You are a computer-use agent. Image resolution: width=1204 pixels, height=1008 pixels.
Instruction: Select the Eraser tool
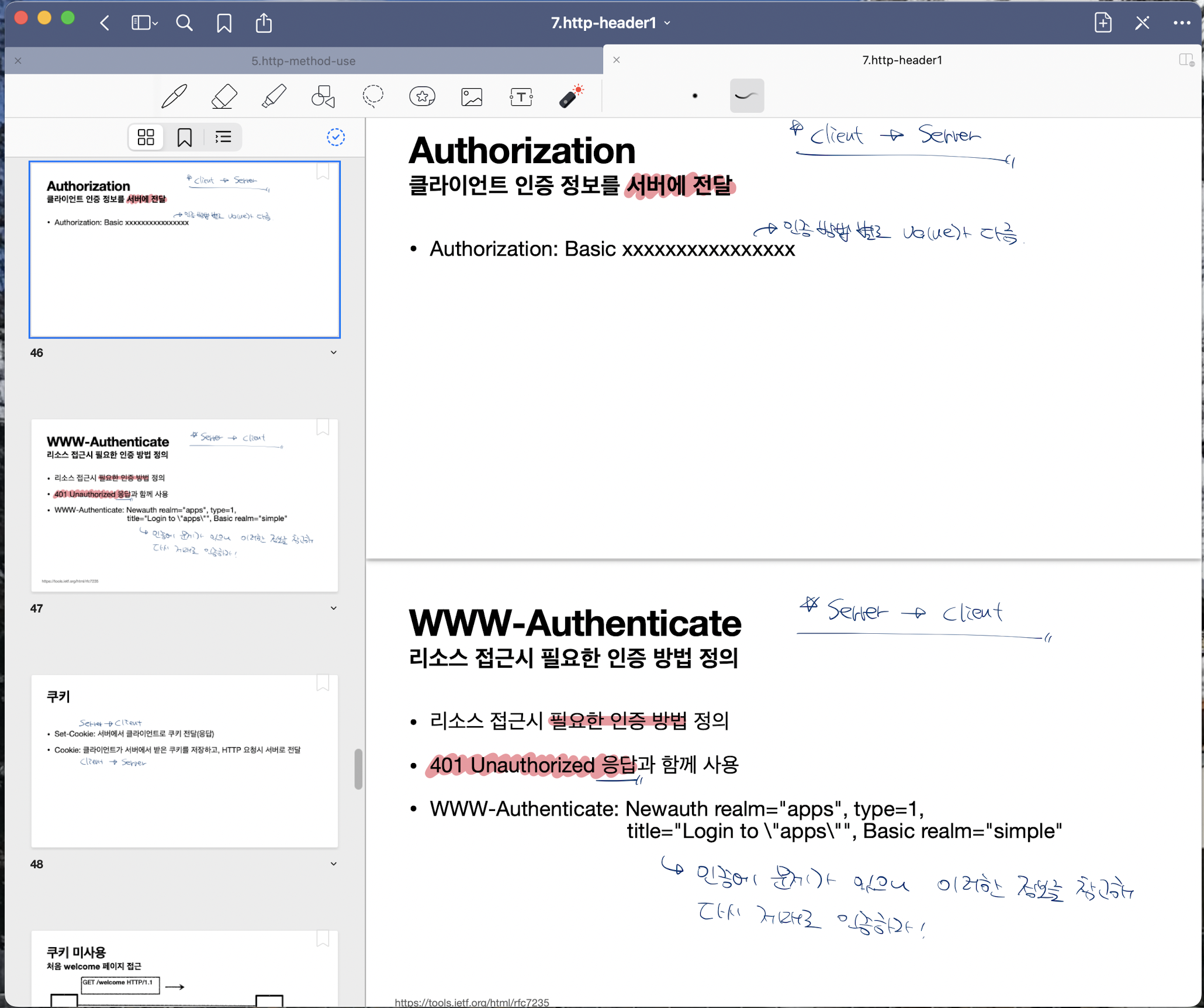(x=224, y=96)
